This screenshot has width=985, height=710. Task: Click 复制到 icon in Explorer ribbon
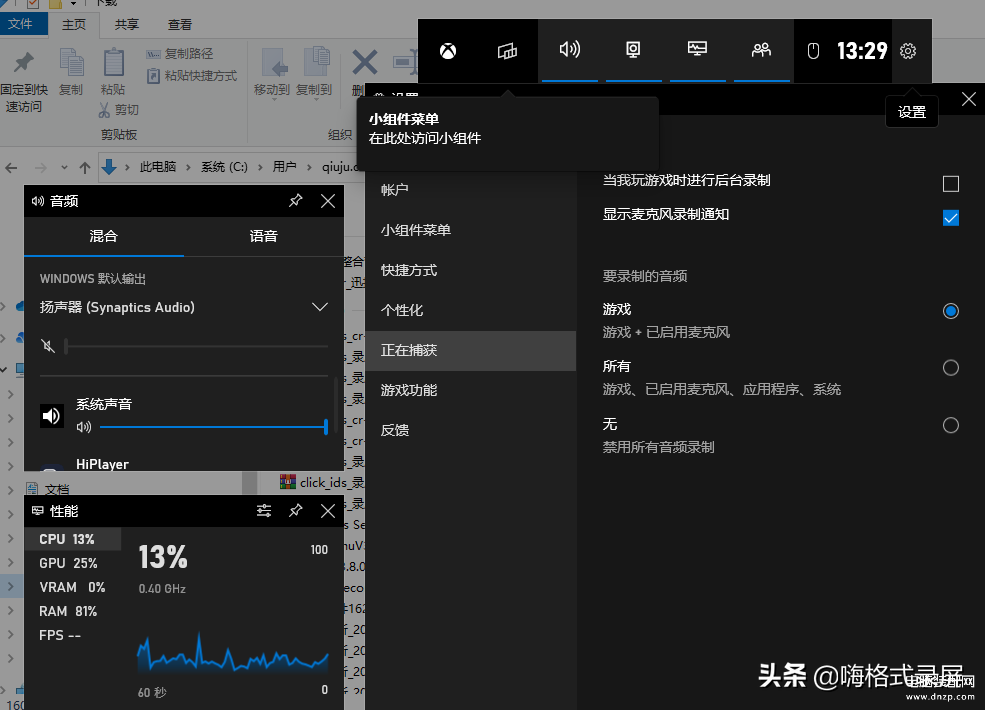tap(315, 63)
